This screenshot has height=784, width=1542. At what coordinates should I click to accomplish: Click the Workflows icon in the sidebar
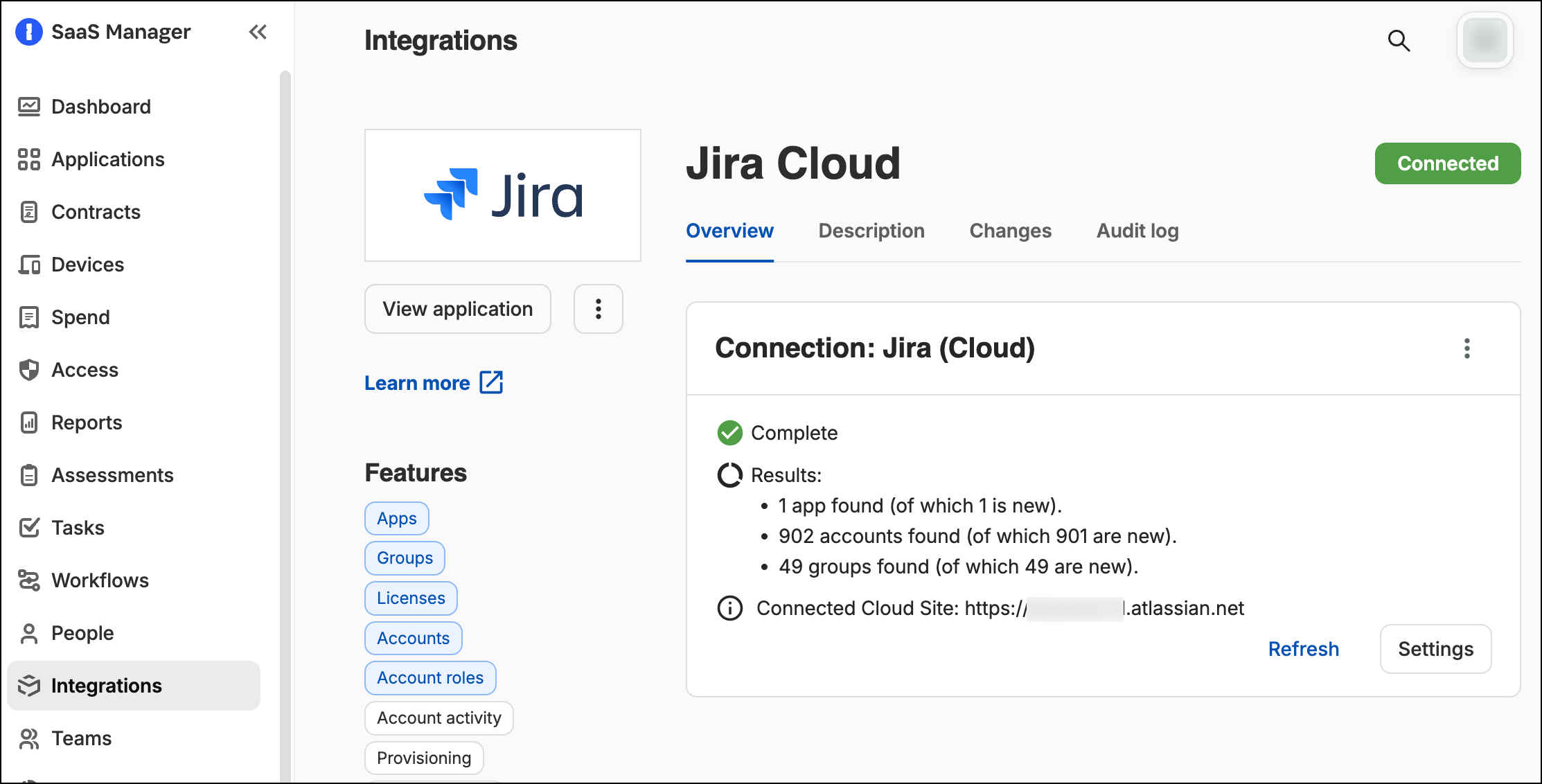pos(29,580)
